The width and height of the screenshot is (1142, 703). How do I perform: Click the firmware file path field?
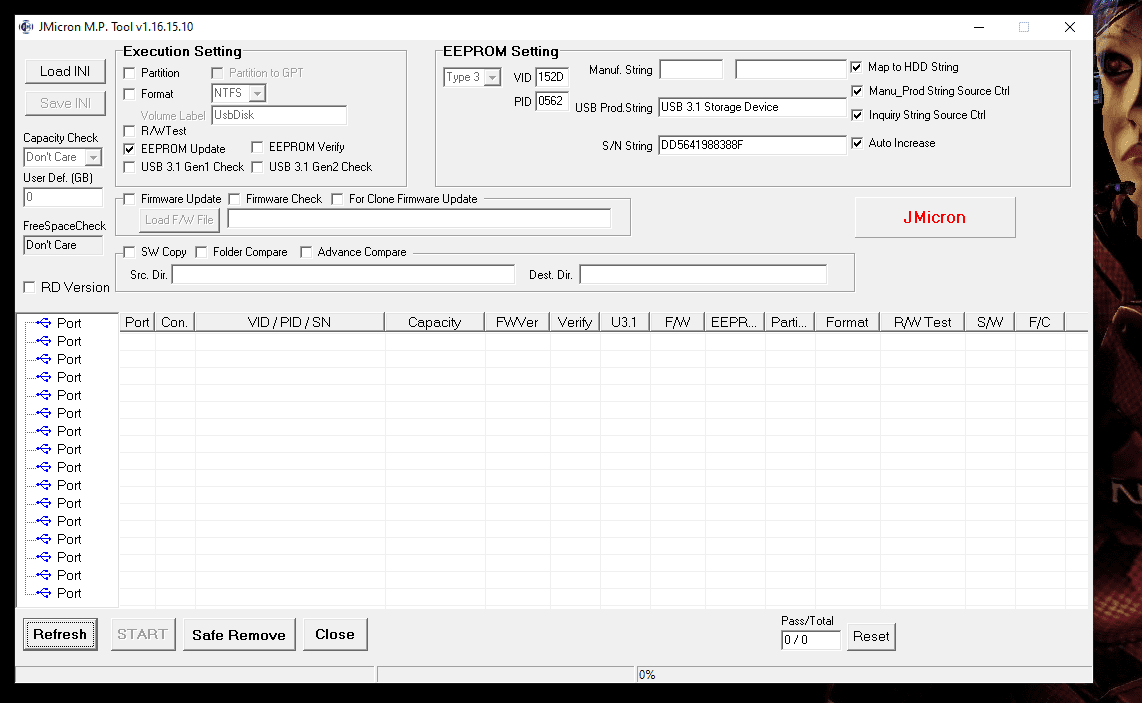click(419, 219)
